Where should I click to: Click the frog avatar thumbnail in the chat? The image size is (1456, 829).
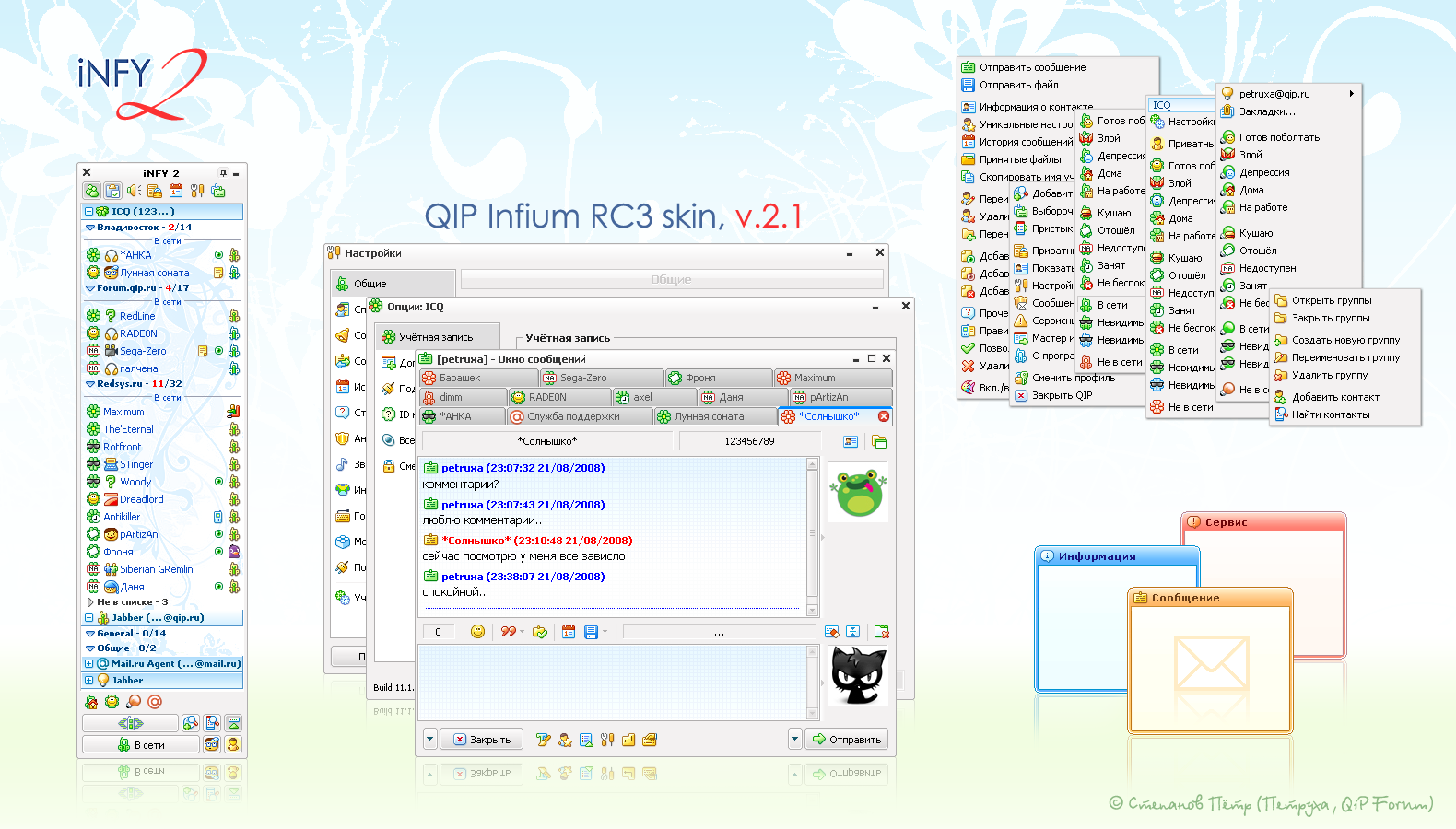pyautogui.click(x=858, y=492)
